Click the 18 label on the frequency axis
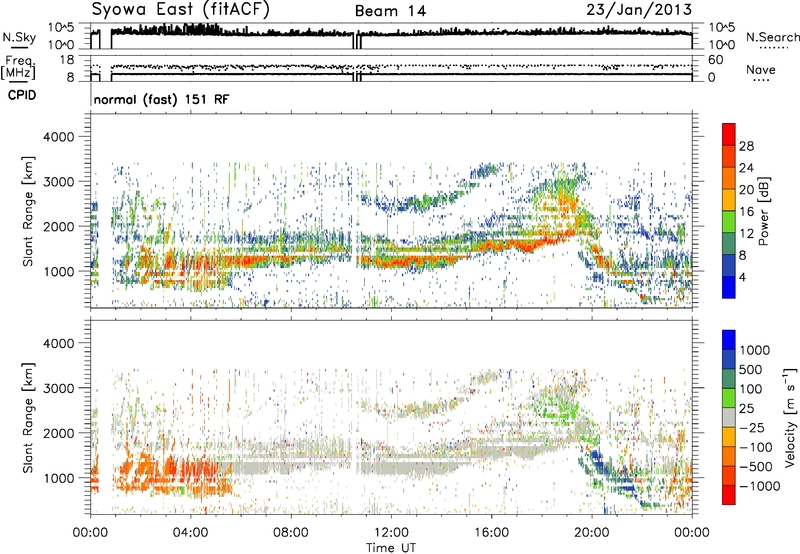The image size is (800, 554). pos(67,60)
